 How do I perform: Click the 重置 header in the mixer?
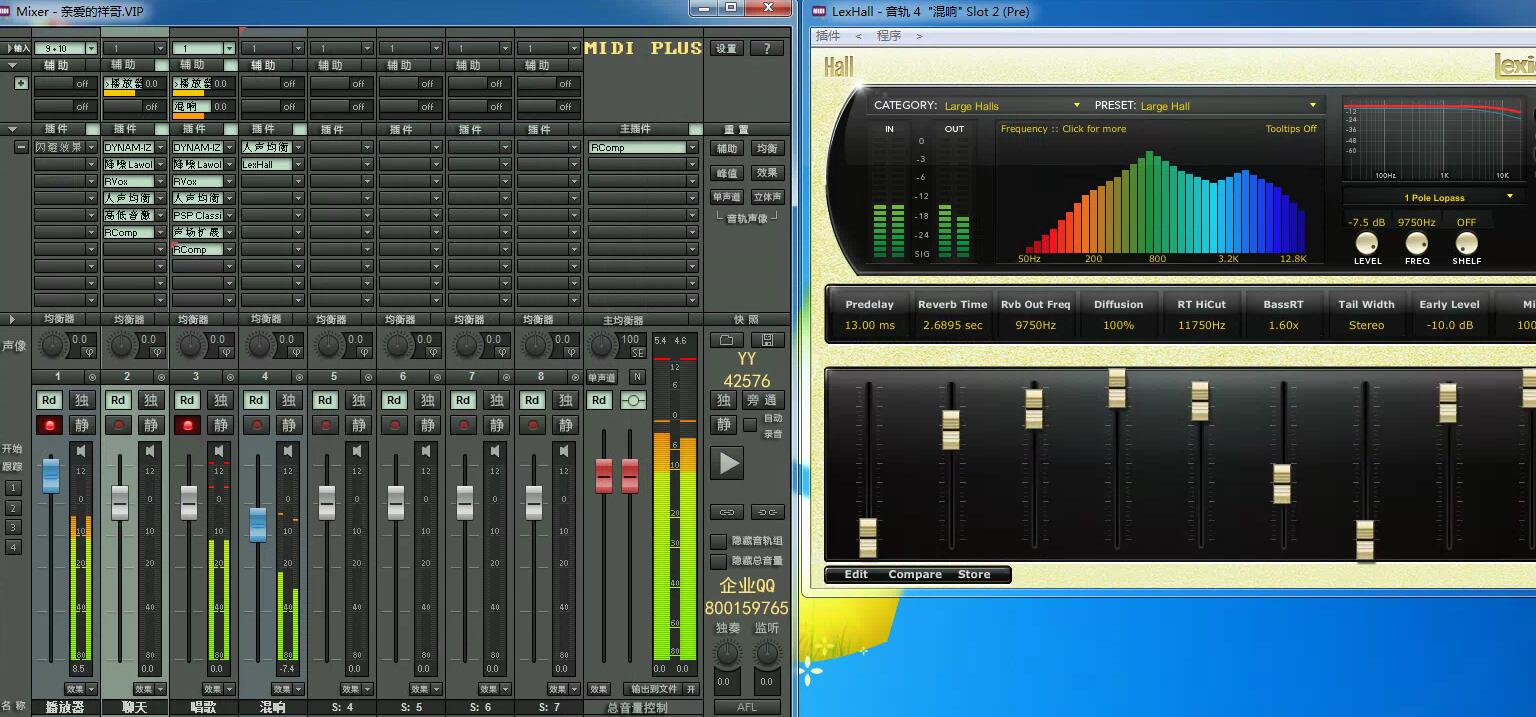pos(737,129)
